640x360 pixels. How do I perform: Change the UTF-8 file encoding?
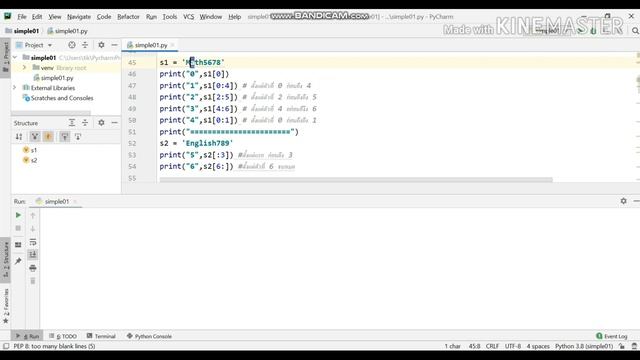click(513, 346)
